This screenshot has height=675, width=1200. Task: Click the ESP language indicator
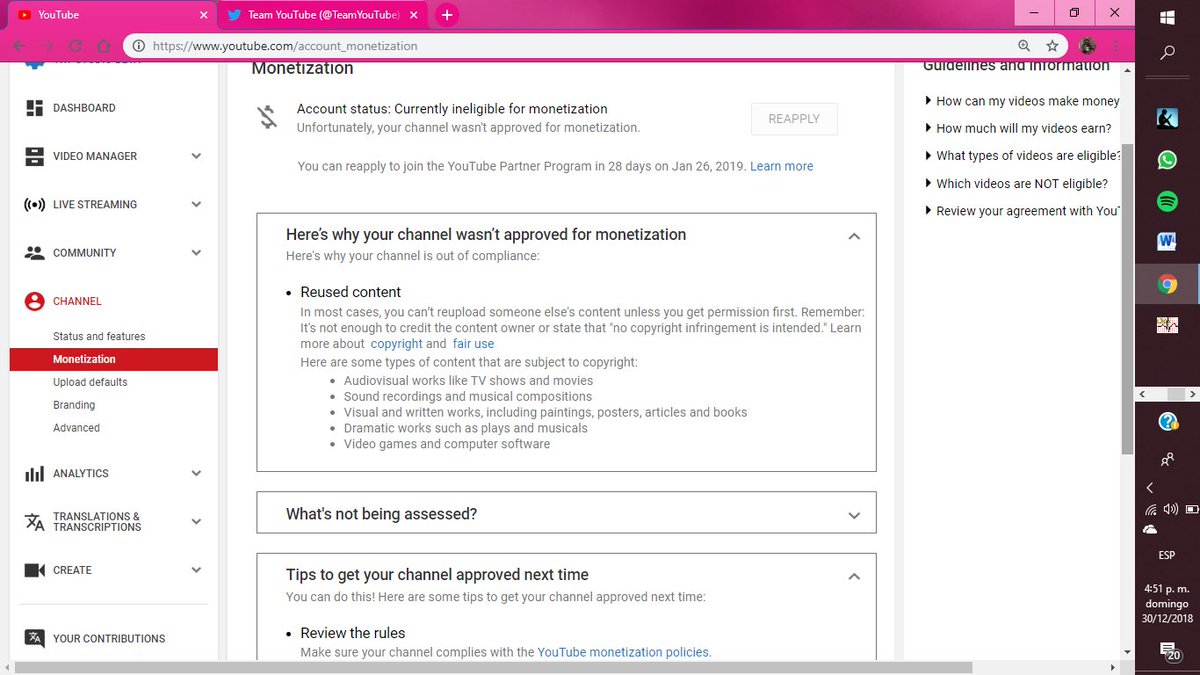click(1167, 556)
